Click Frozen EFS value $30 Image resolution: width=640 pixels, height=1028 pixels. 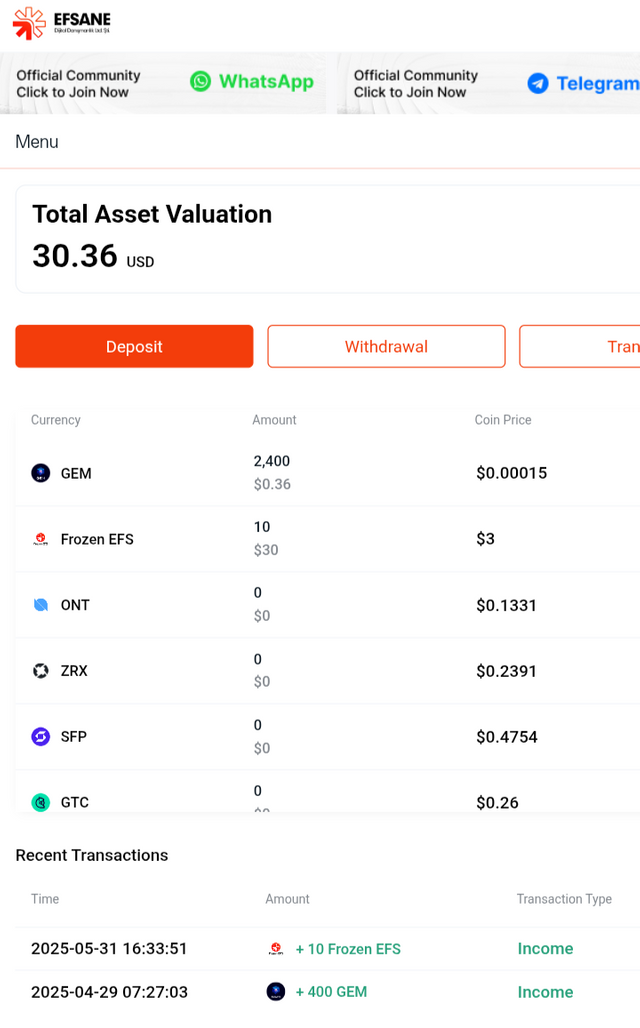pyautogui.click(x=266, y=549)
